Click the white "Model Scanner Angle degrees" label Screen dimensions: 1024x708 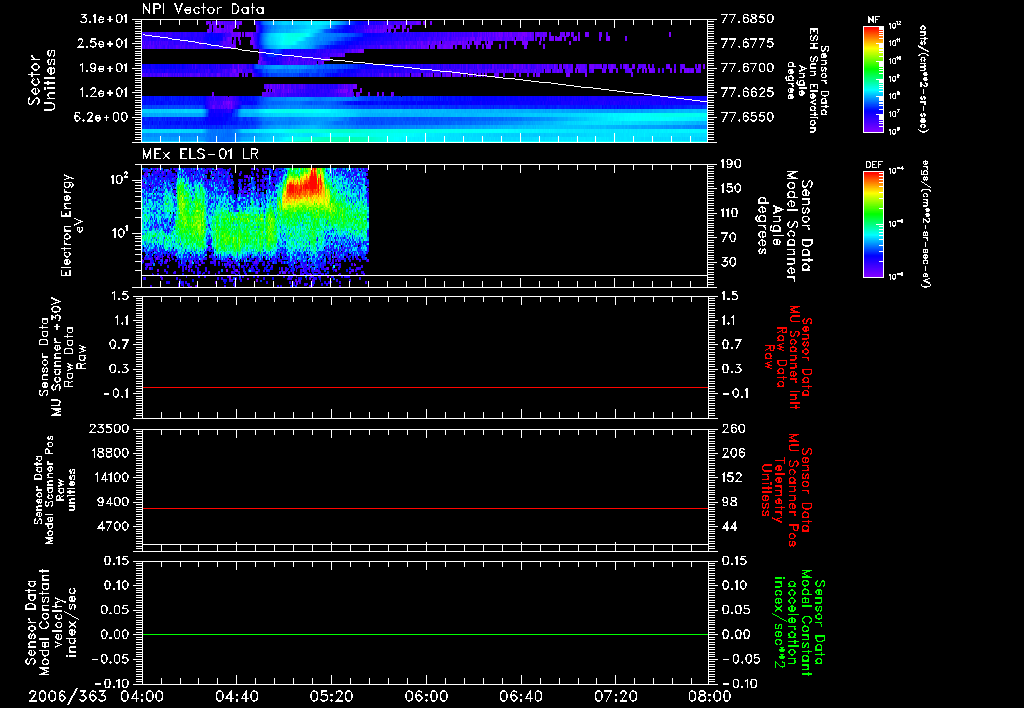(x=784, y=226)
